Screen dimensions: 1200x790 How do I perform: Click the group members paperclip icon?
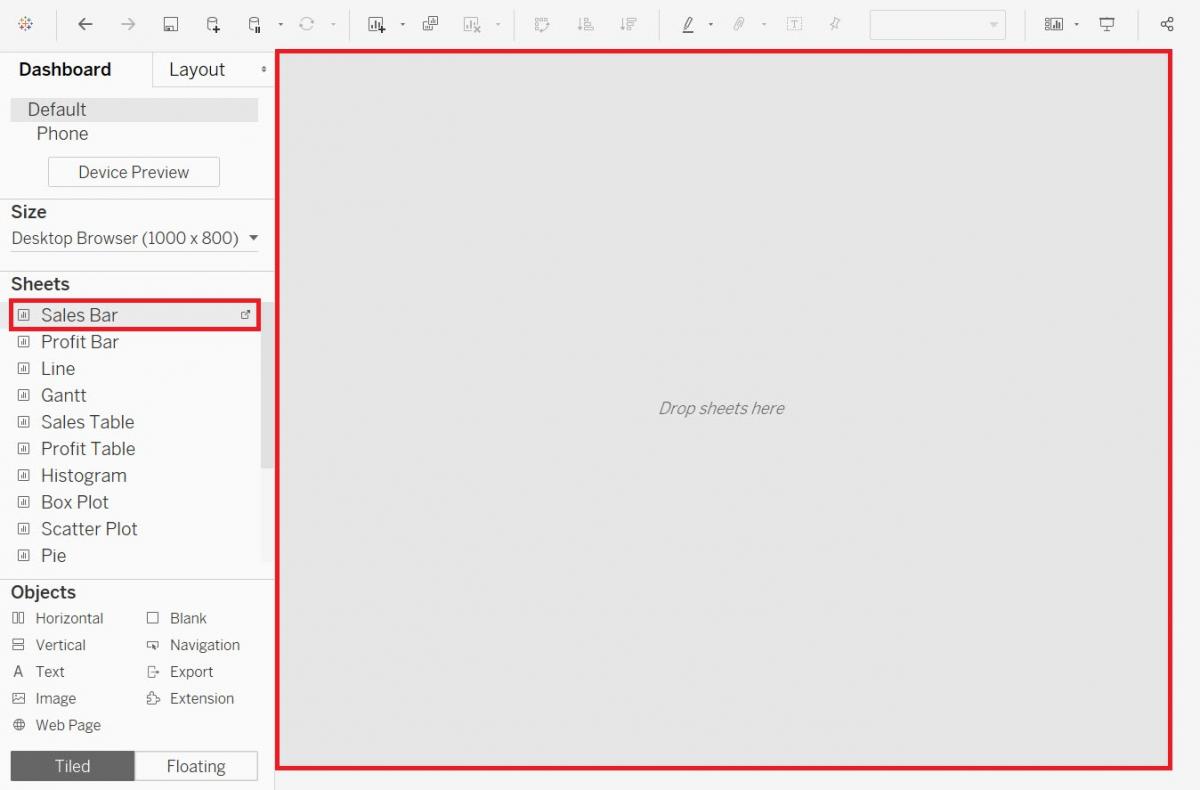click(x=739, y=24)
